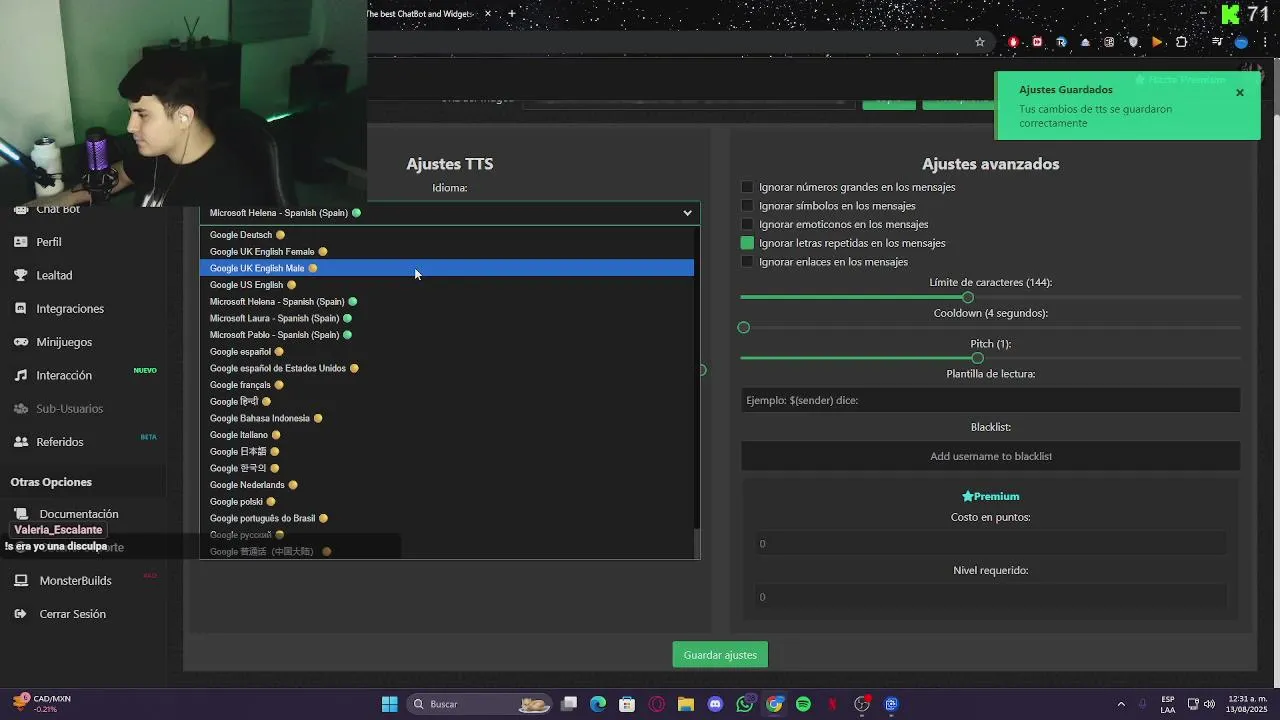Viewport: 1280px width, 720px height.
Task: Click Costo en puntos field
Action: [x=990, y=544]
